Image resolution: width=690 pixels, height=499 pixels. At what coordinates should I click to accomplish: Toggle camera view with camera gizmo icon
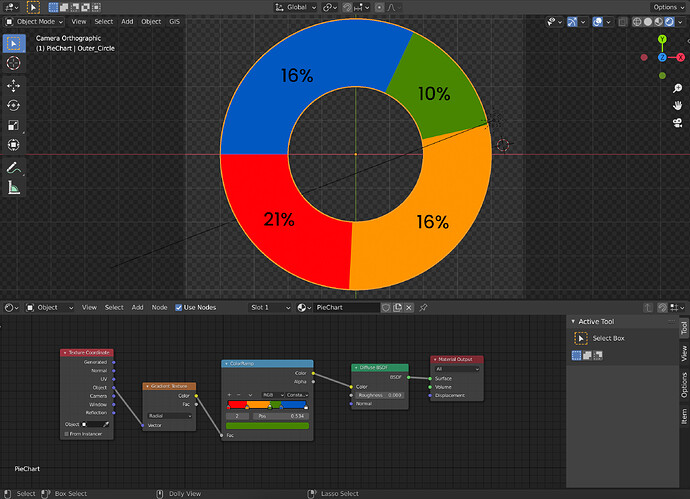coord(678,123)
